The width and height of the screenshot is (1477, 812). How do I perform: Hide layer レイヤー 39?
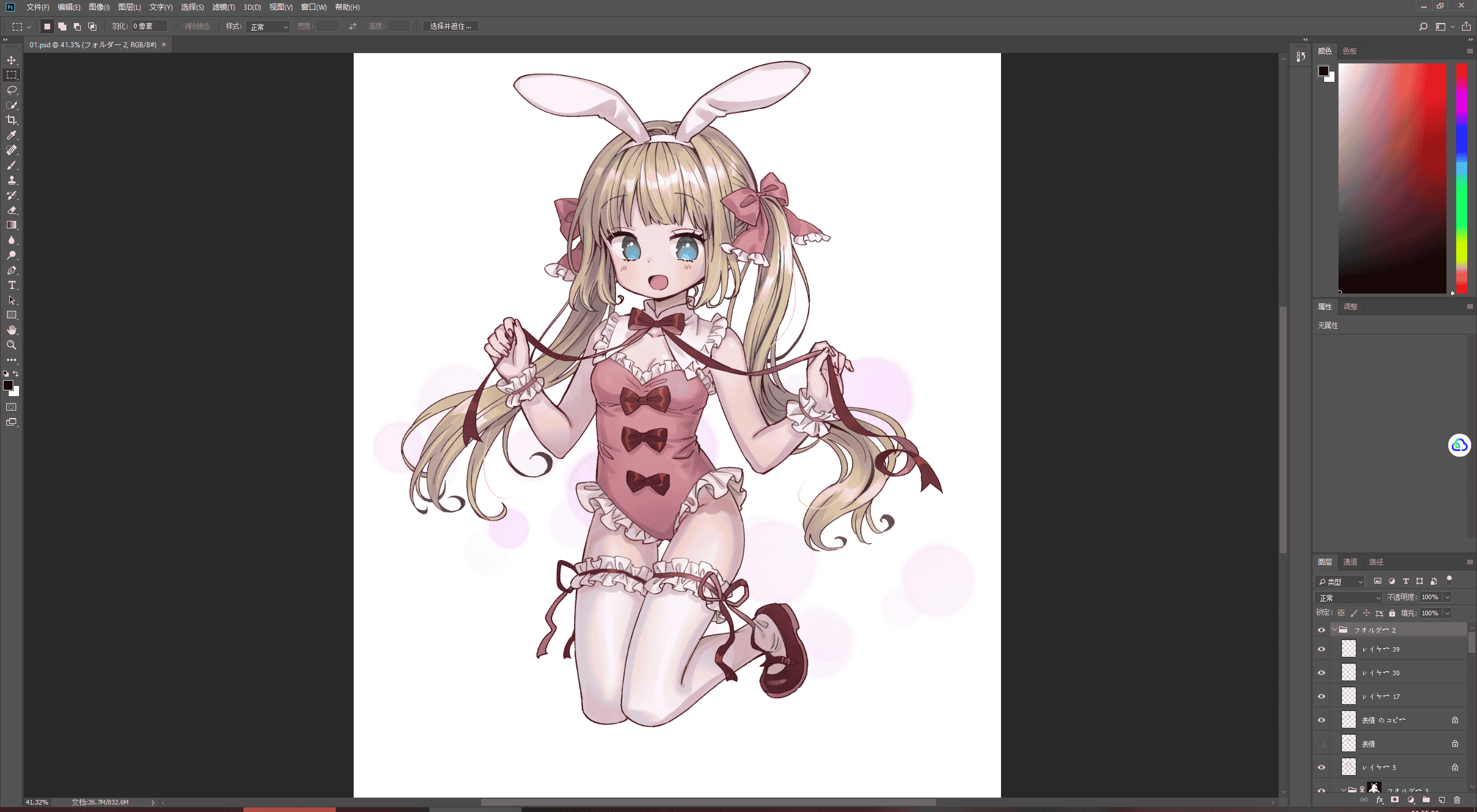(x=1321, y=649)
